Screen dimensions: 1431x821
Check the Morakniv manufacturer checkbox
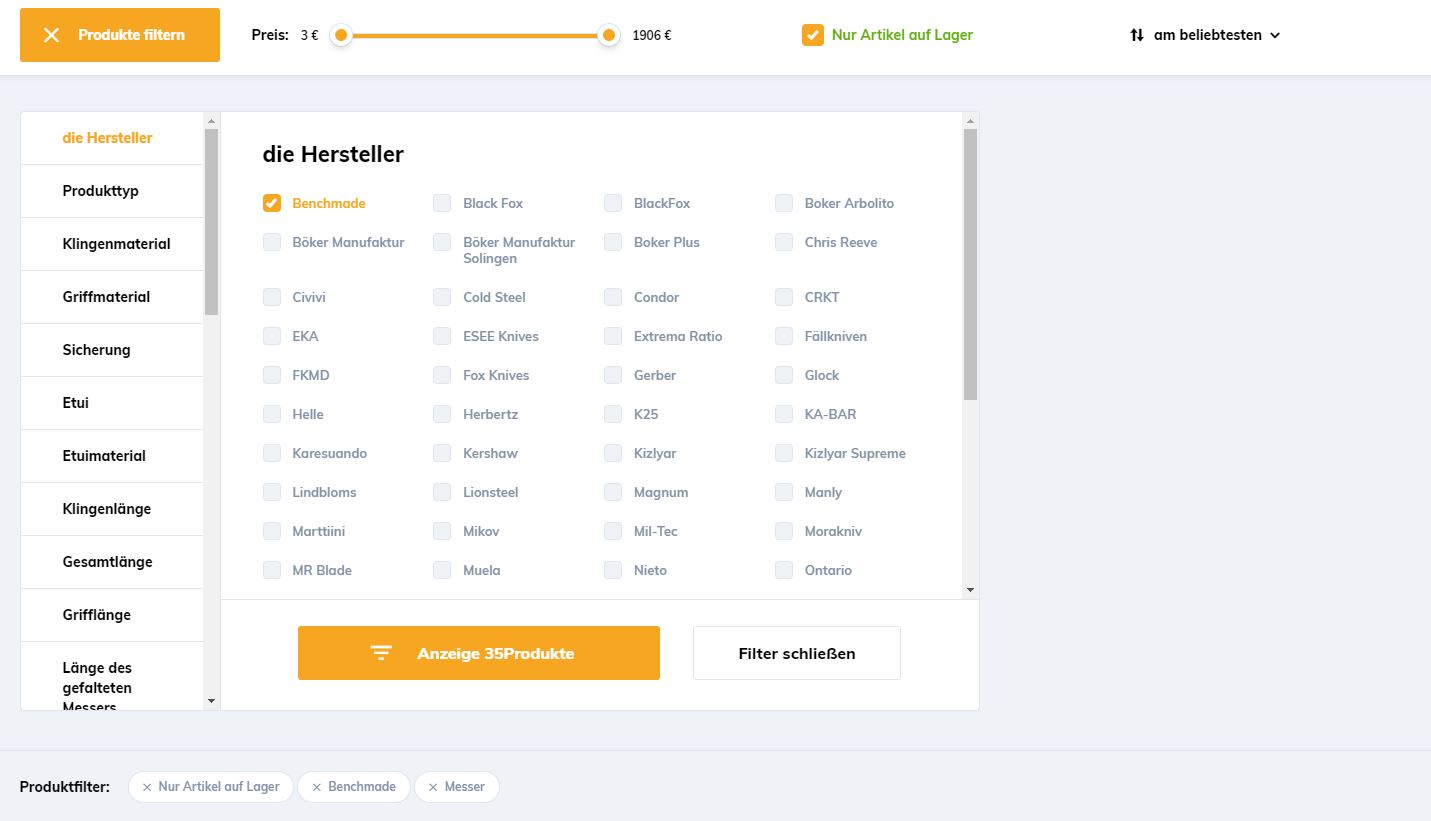pyautogui.click(x=784, y=531)
